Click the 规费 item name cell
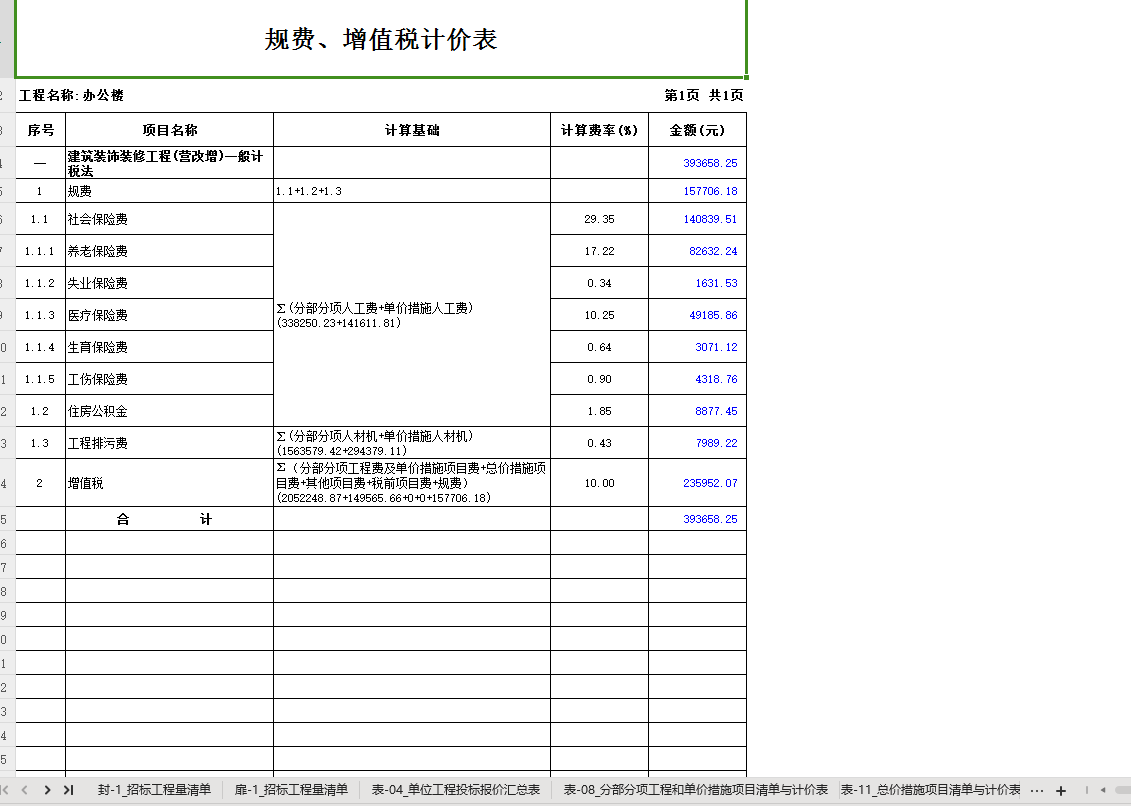 [x=170, y=191]
